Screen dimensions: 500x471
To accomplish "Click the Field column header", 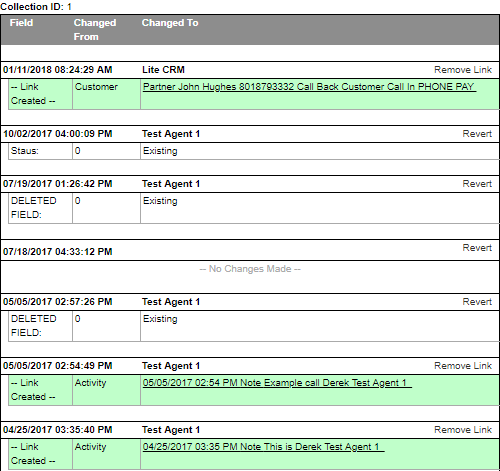I will coord(21,23).
